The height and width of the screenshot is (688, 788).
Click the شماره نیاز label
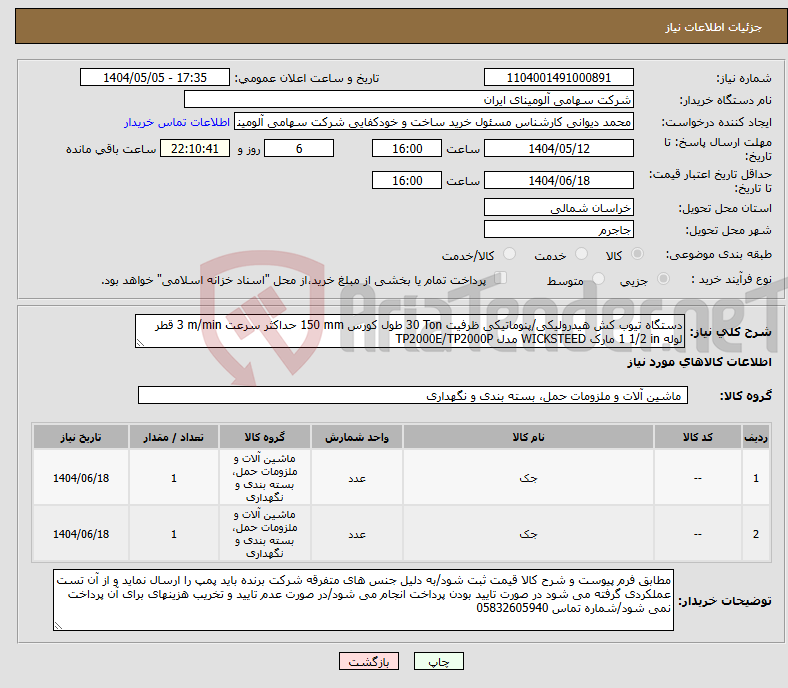(x=744, y=78)
